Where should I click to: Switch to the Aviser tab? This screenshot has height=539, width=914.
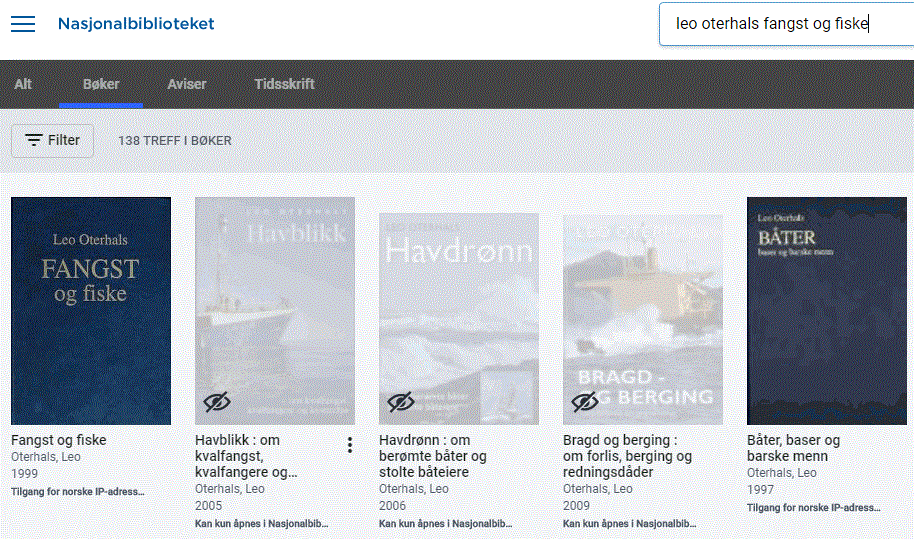click(x=187, y=84)
